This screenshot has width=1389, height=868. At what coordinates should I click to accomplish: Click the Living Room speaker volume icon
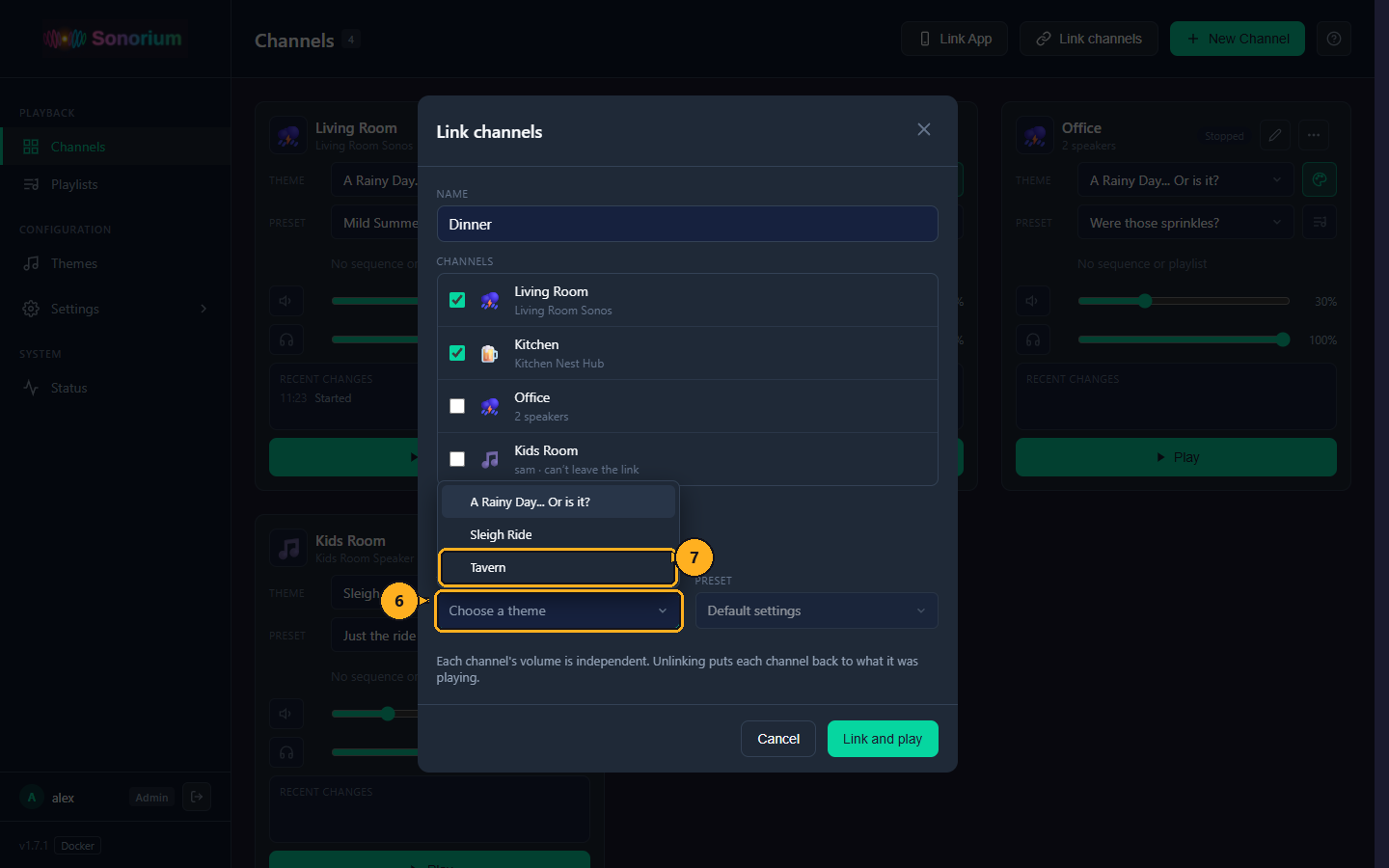point(286,301)
